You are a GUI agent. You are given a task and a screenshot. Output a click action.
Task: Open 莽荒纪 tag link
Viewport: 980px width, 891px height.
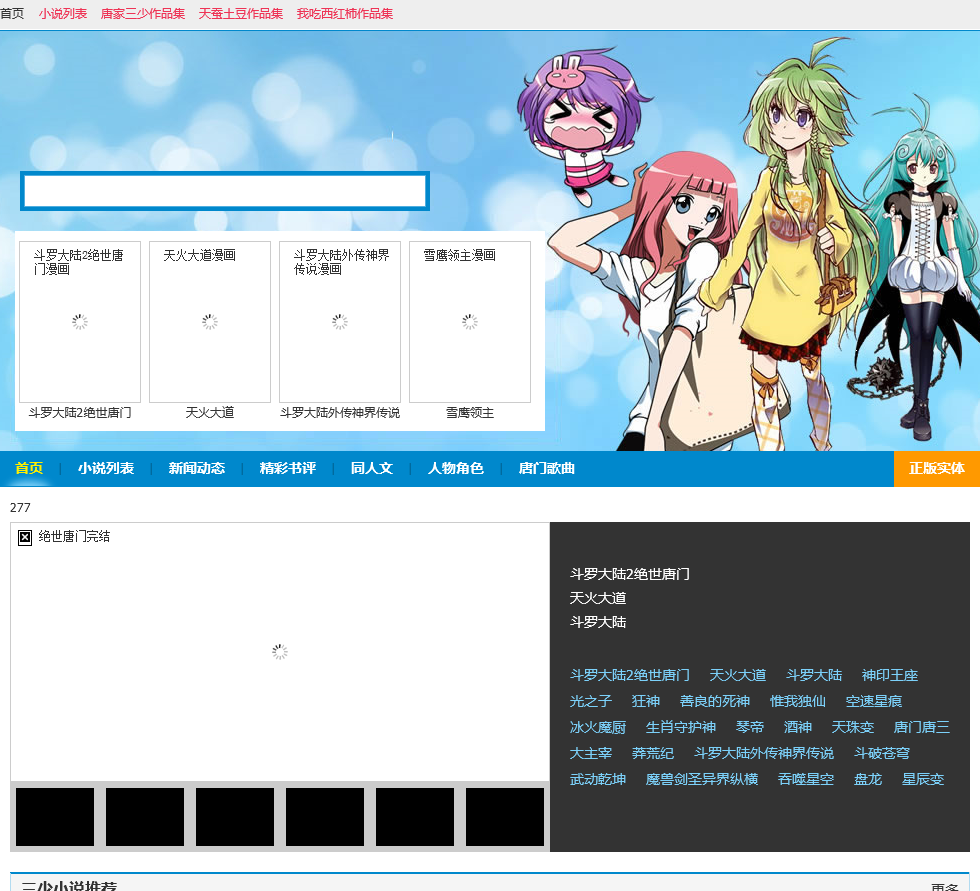(x=652, y=753)
